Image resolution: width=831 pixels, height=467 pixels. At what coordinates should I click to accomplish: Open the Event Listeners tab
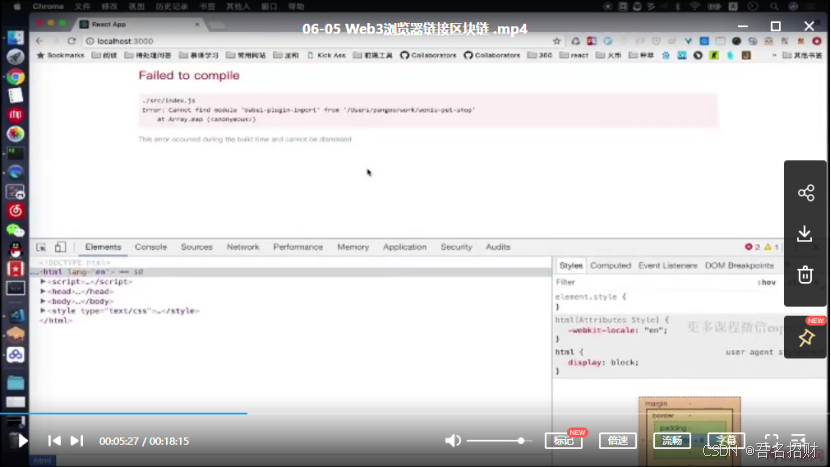pyautogui.click(x=668, y=266)
